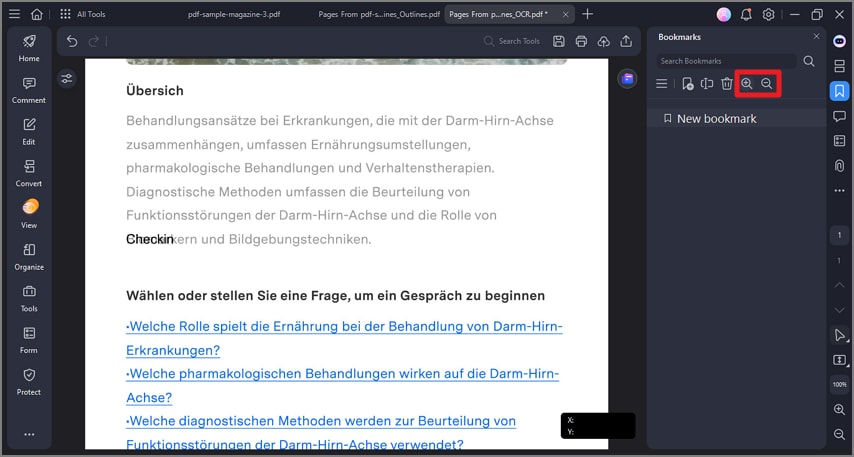Run bookmark search with magnifier icon
The width and height of the screenshot is (854, 457).
coord(809,61)
